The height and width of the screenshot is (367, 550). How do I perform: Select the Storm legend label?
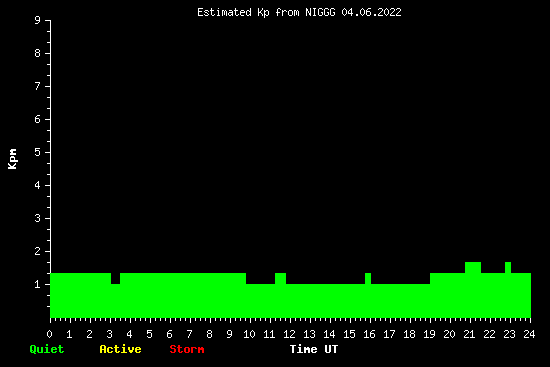click(187, 349)
